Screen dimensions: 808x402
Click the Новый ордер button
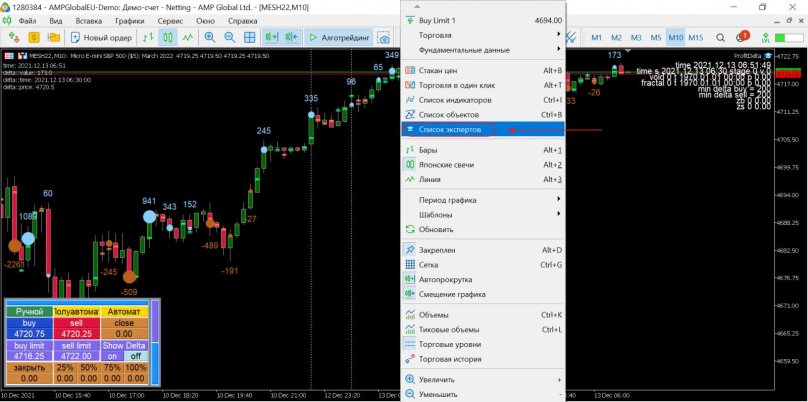[x=101, y=38]
